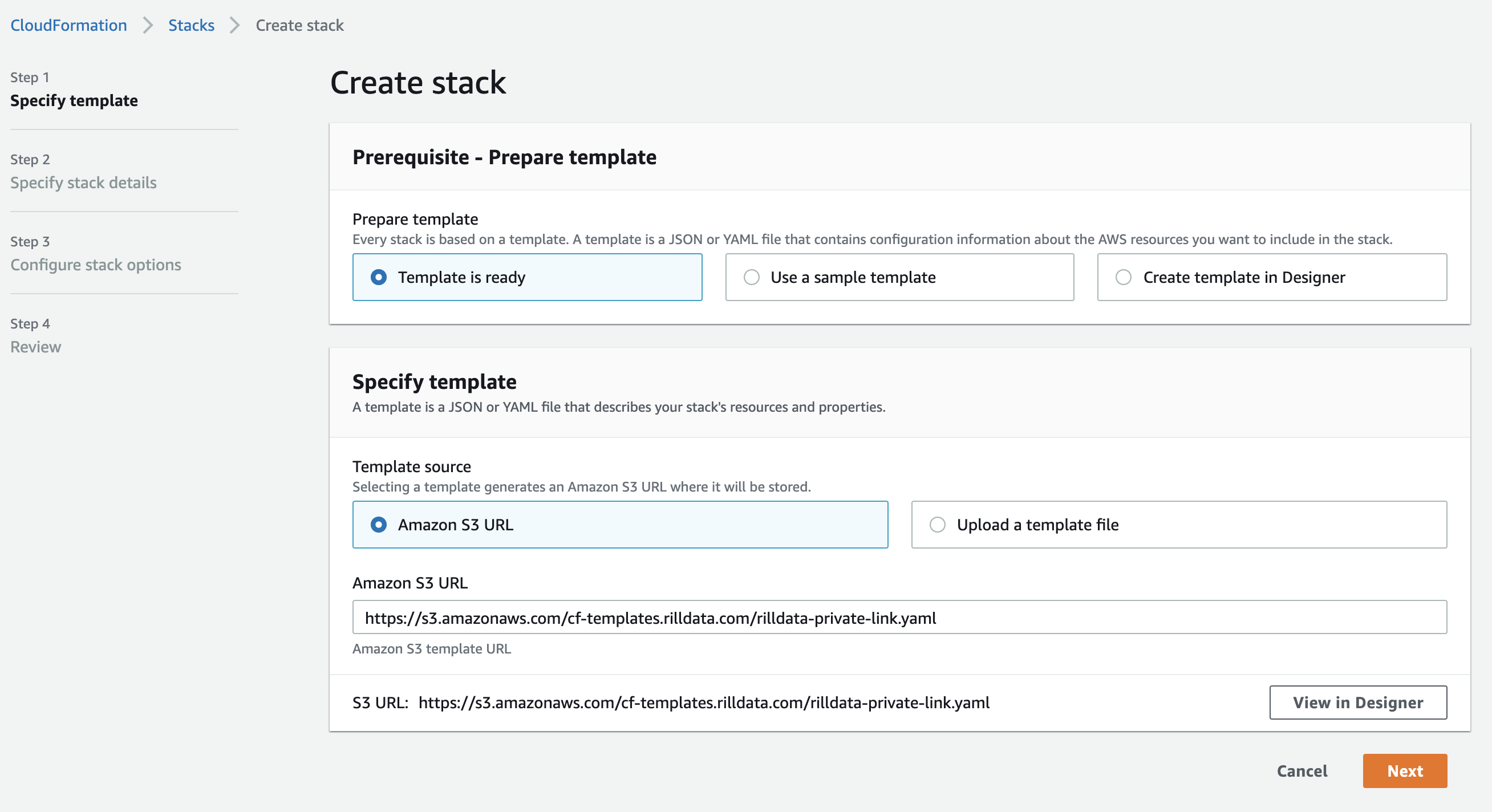The width and height of the screenshot is (1492, 812).
Task: Go to the Stacks breadcrumb link
Action: coord(191,26)
